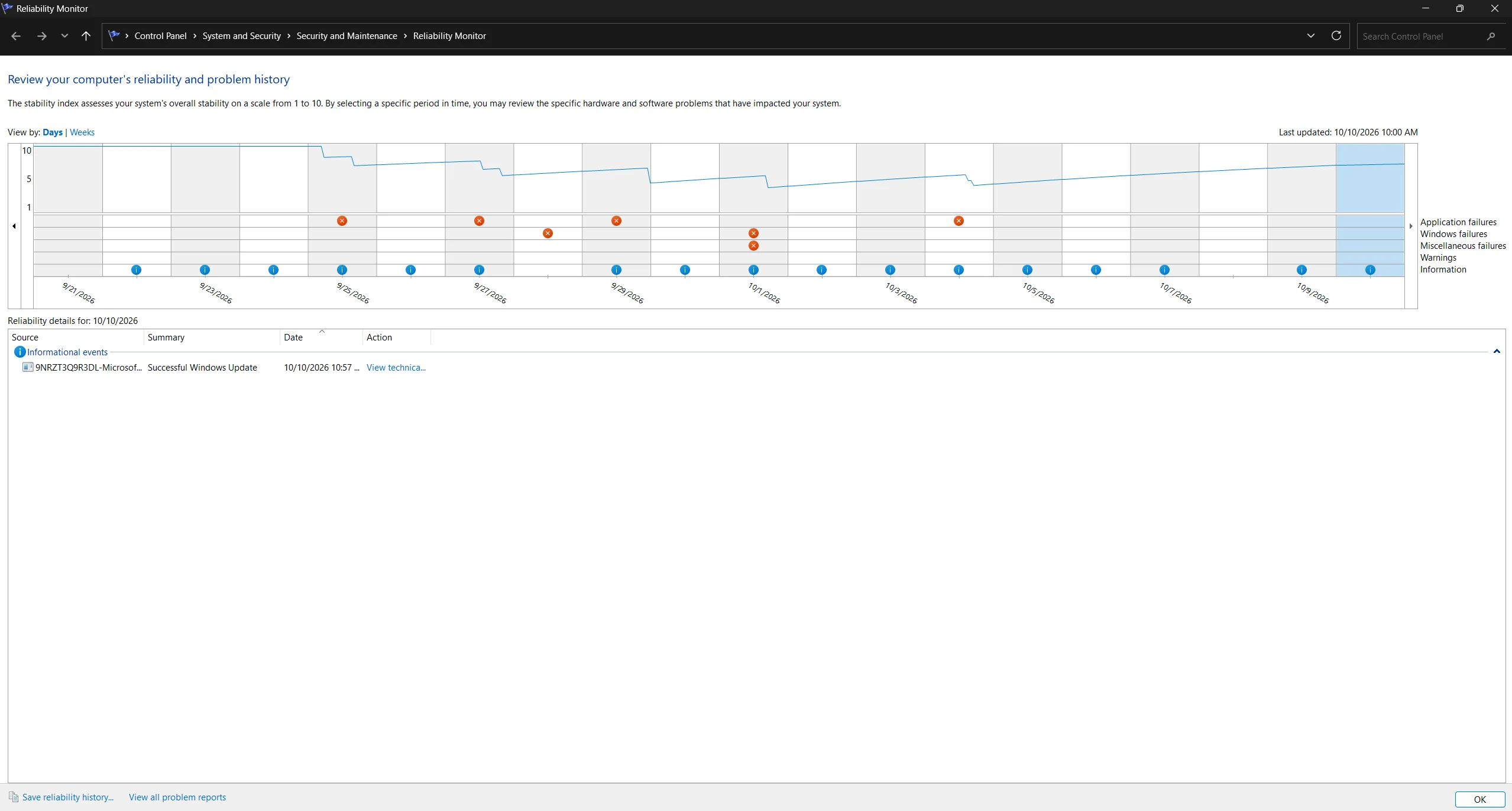
Task: Click Windows failure icon for 9/28/2026
Action: tap(548, 233)
